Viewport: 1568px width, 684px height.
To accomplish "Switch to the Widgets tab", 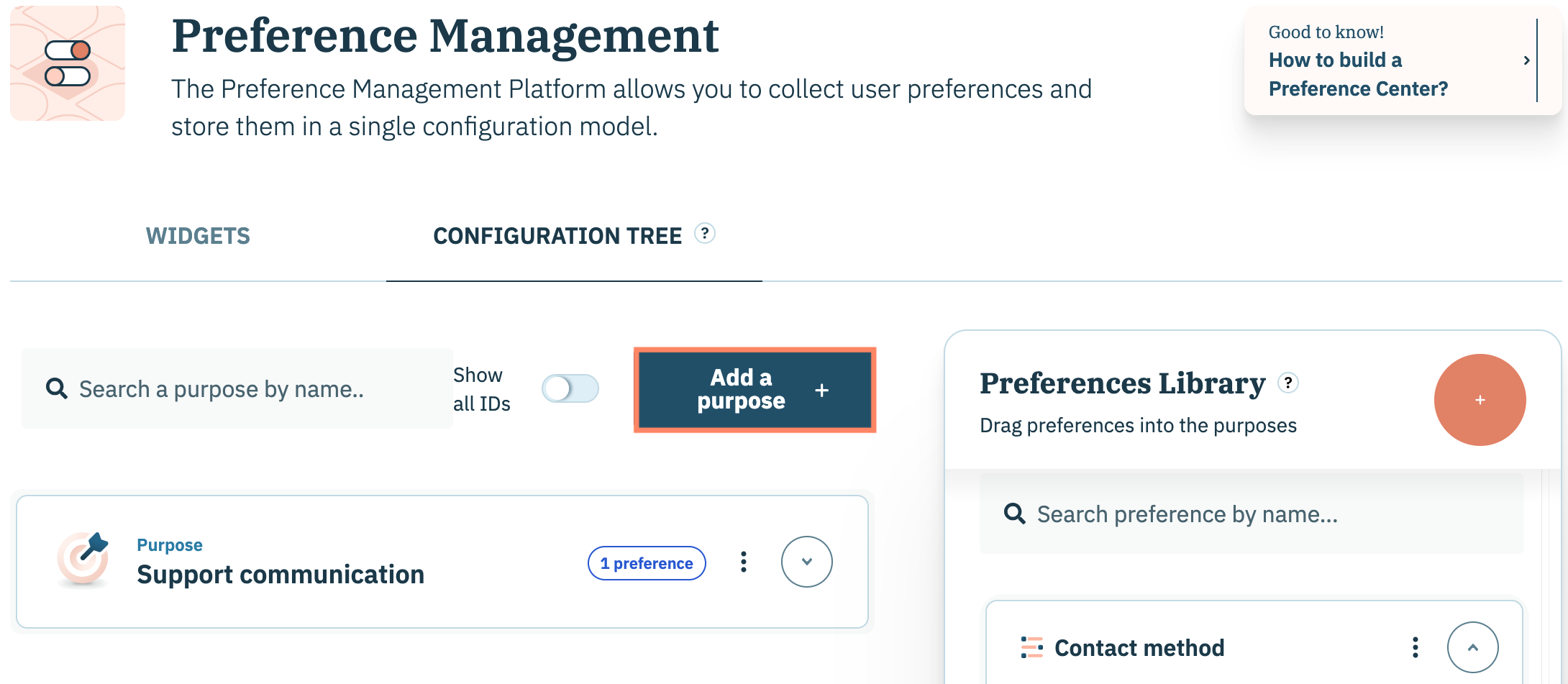I will (x=198, y=236).
